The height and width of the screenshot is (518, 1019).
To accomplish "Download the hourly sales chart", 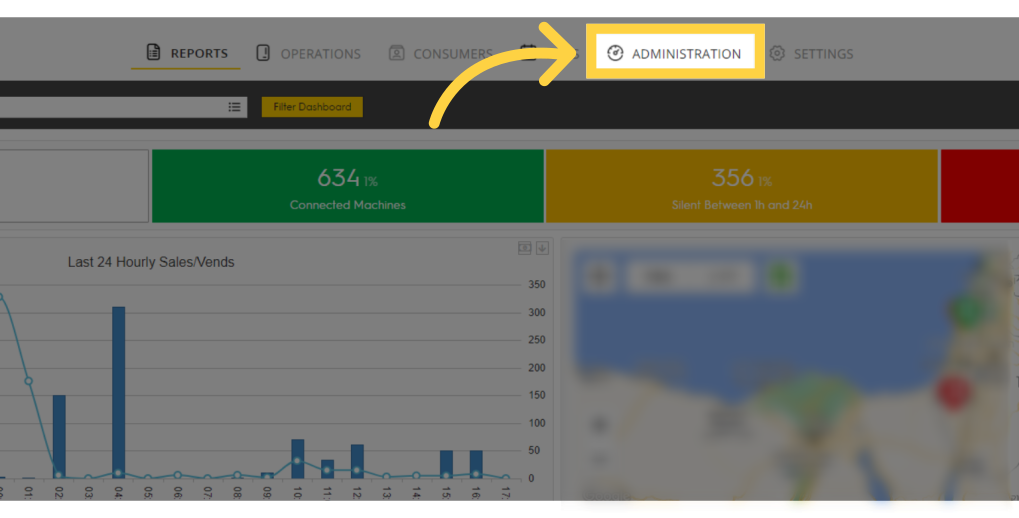I will pos(543,248).
